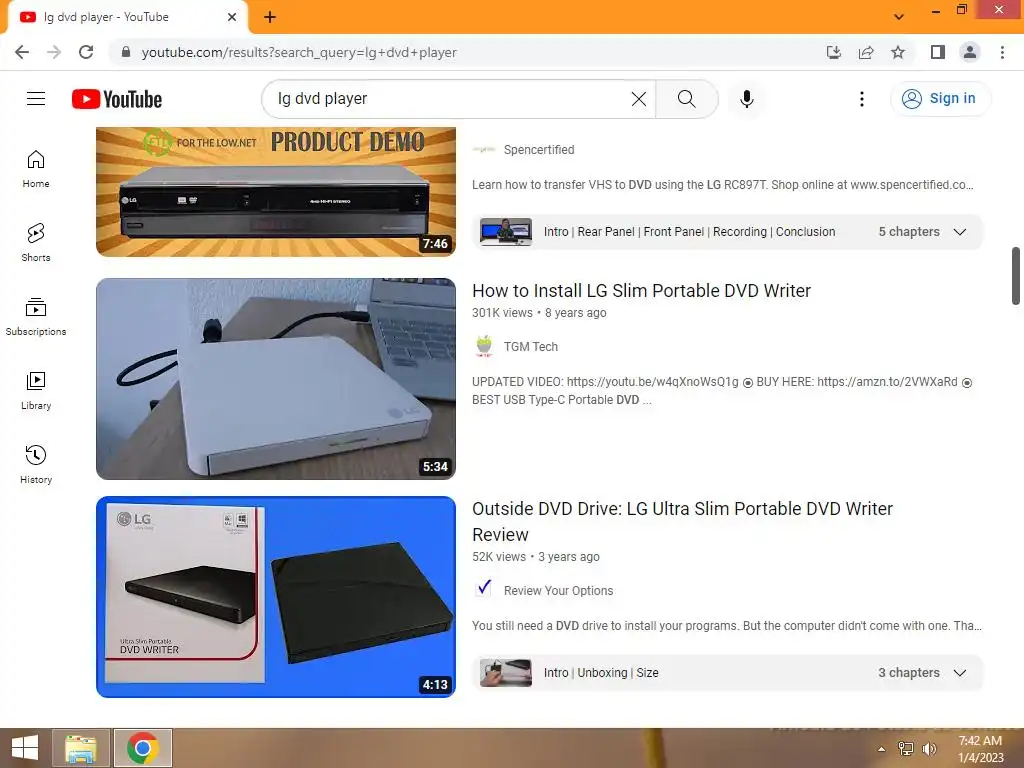Click the 'UPDATED VIDEO' description snippet
1024x768 pixels.
pos(722,391)
